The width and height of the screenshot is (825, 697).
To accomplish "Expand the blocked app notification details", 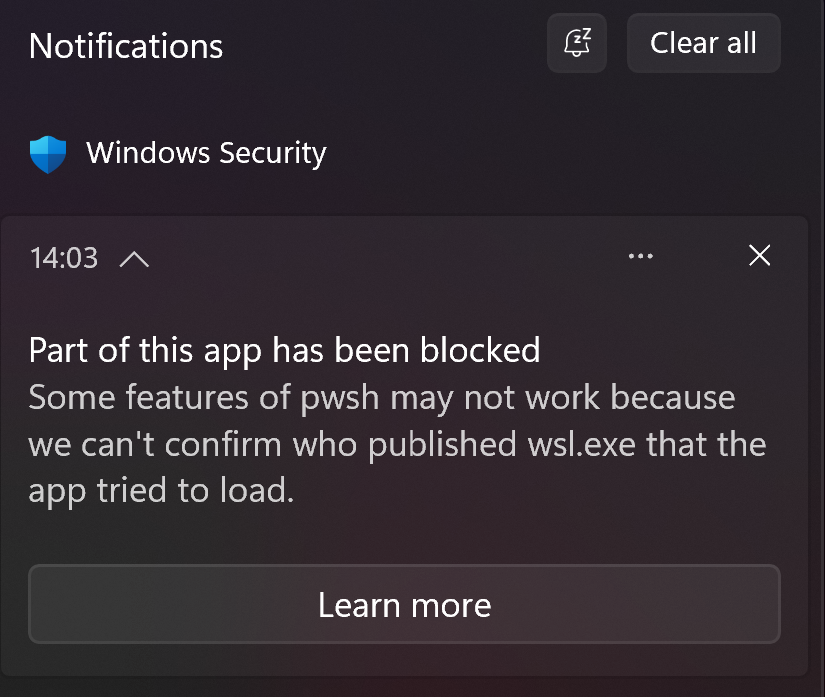I will click(136, 258).
